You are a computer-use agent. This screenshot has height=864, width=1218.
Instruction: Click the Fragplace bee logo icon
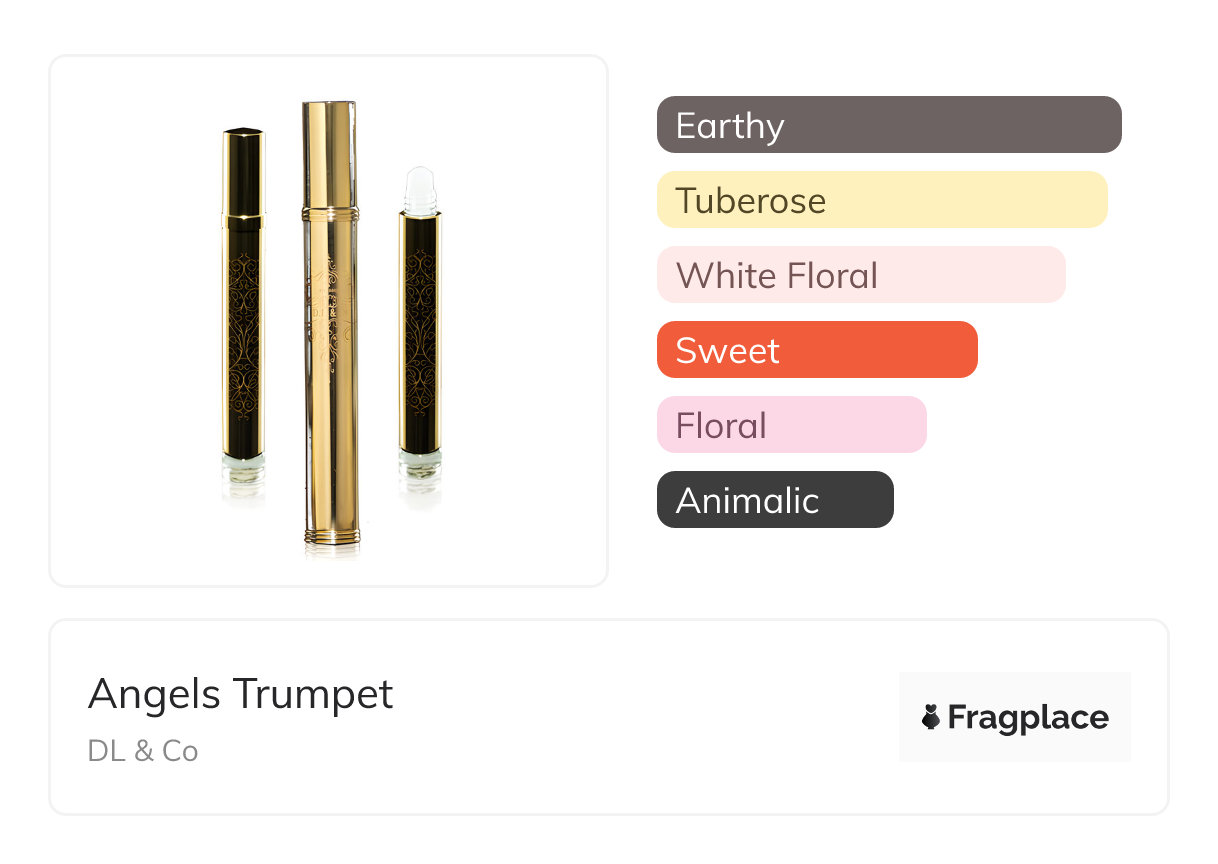931,717
